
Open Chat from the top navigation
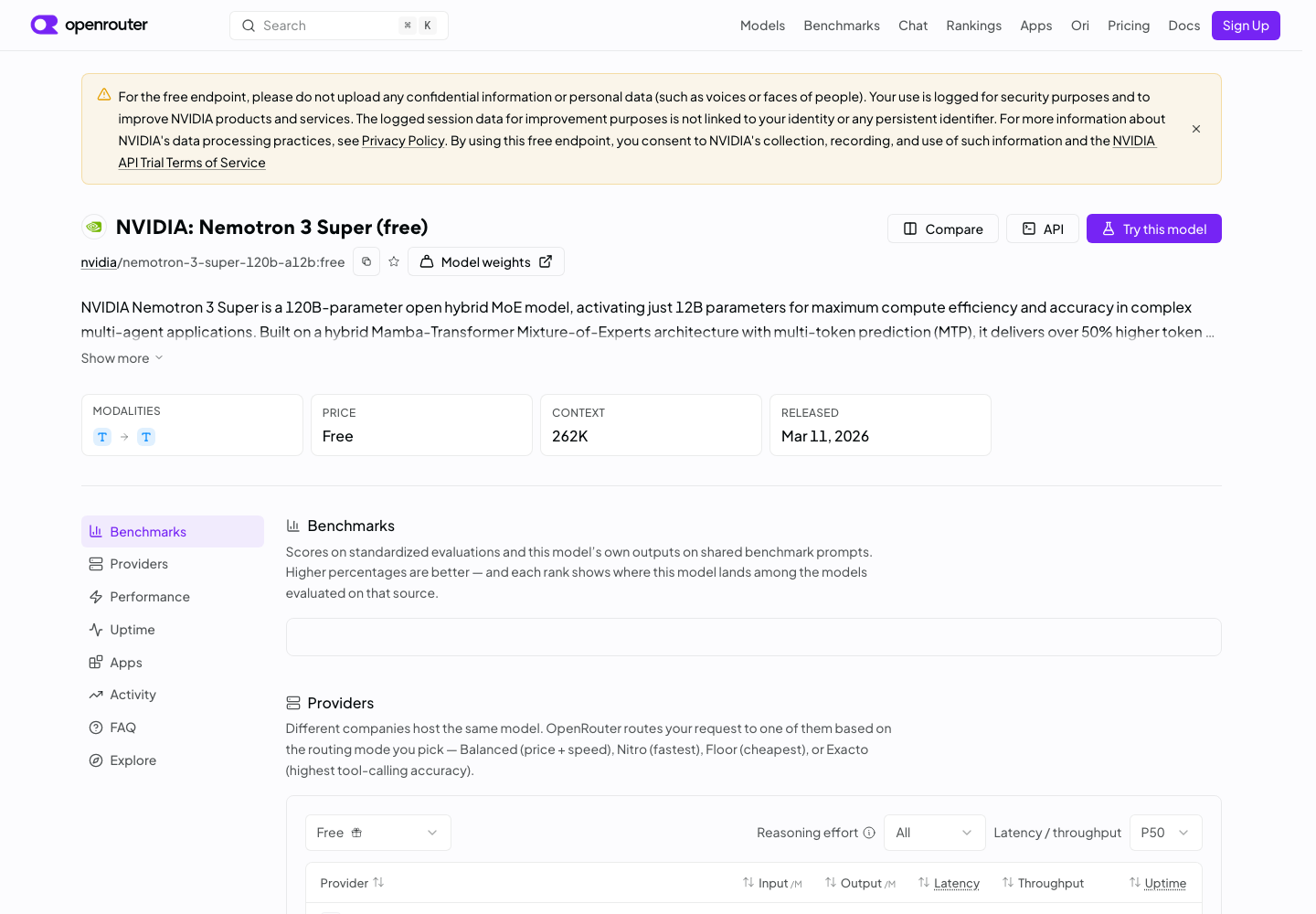(x=913, y=26)
